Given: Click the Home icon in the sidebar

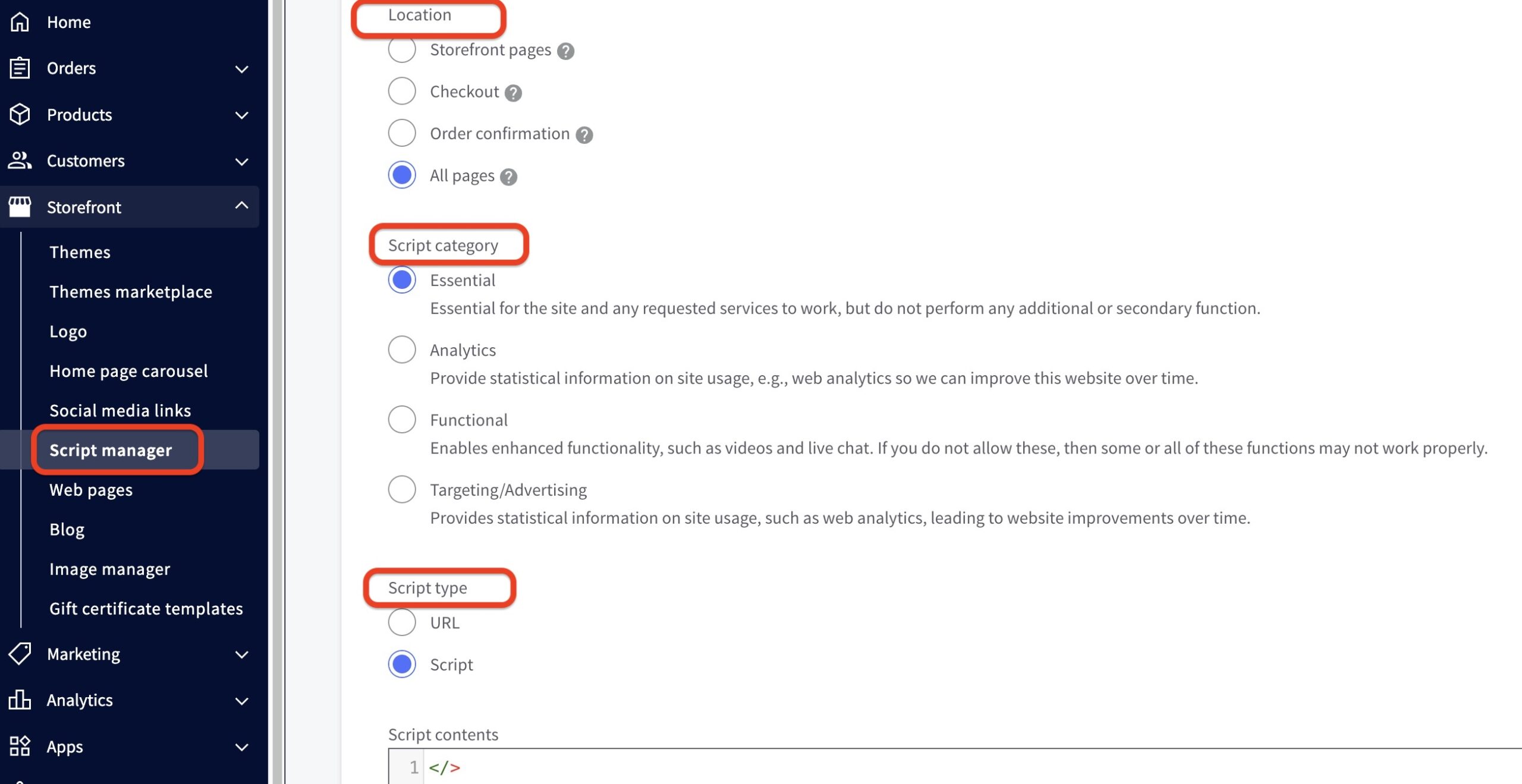Looking at the screenshot, I should 20,21.
